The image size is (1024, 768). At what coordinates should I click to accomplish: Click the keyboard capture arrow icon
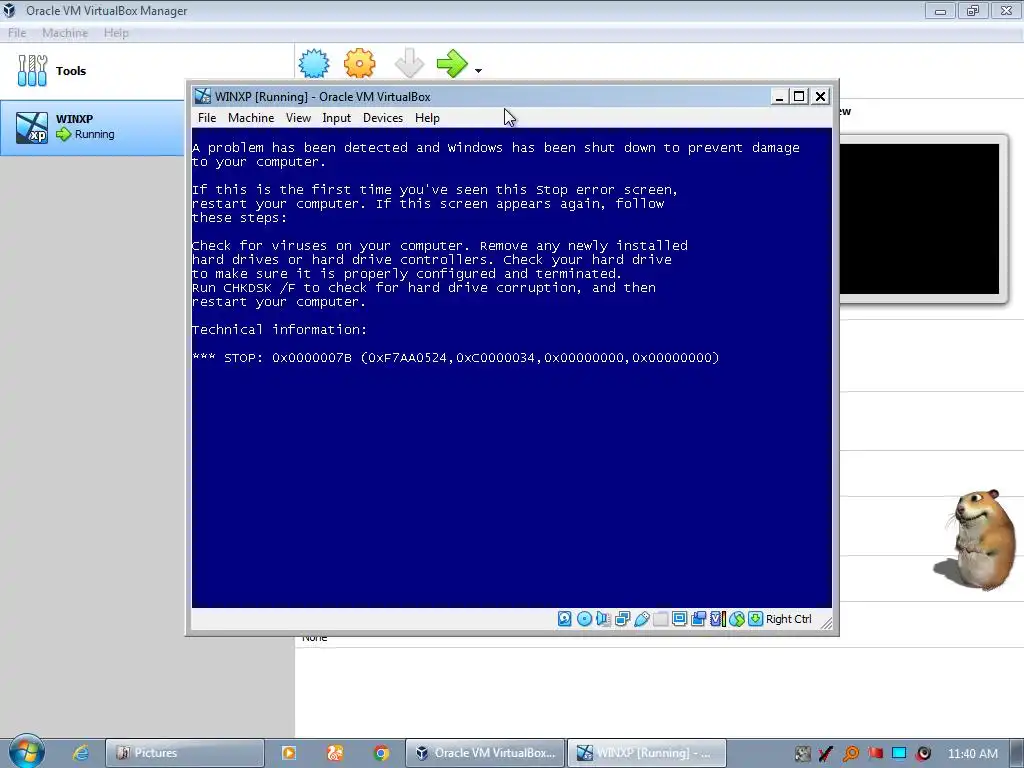[x=756, y=618]
